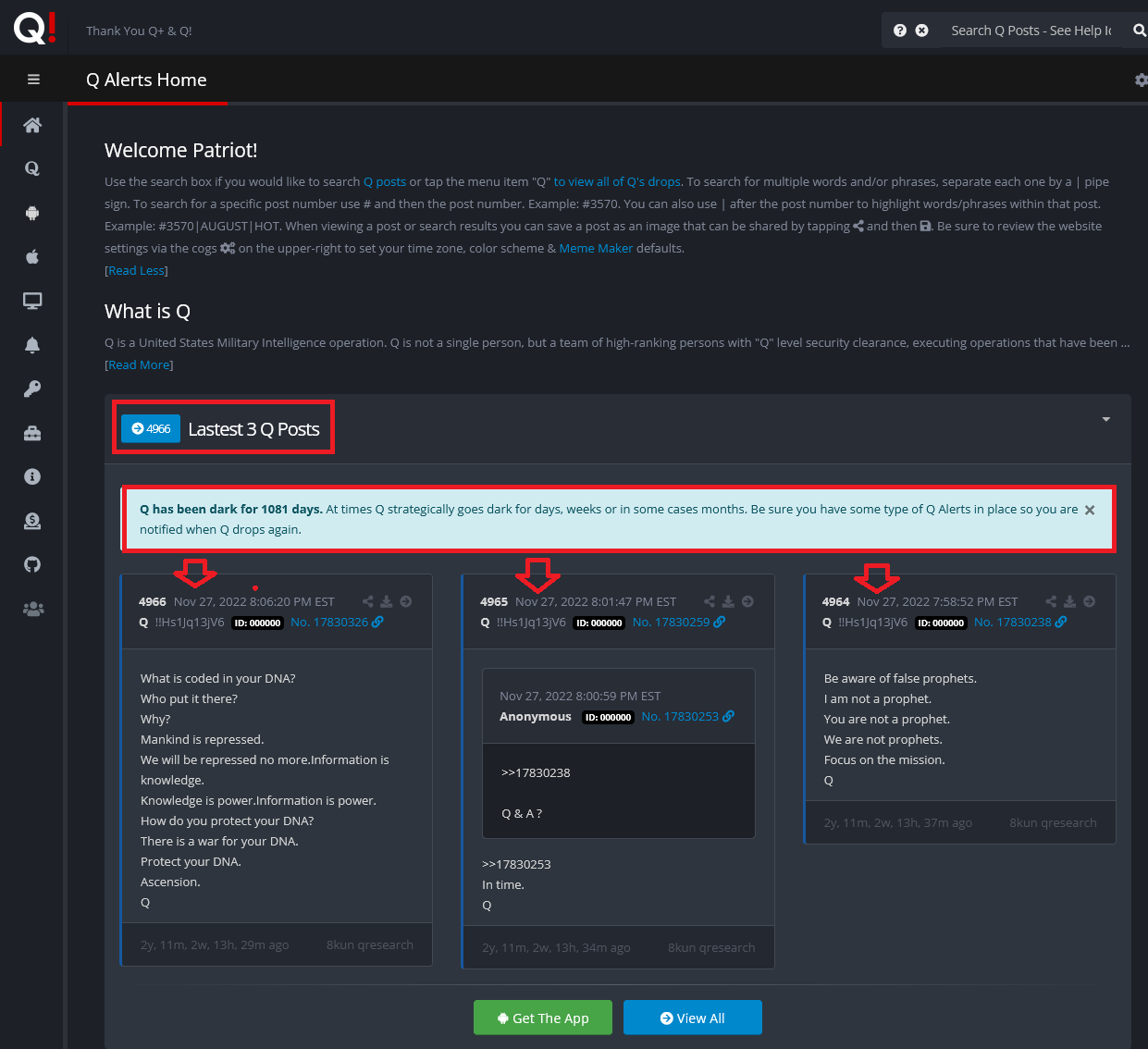Click the bell alerts icon in sidebar
The image size is (1148, 1049).
[x=32, y=345]
